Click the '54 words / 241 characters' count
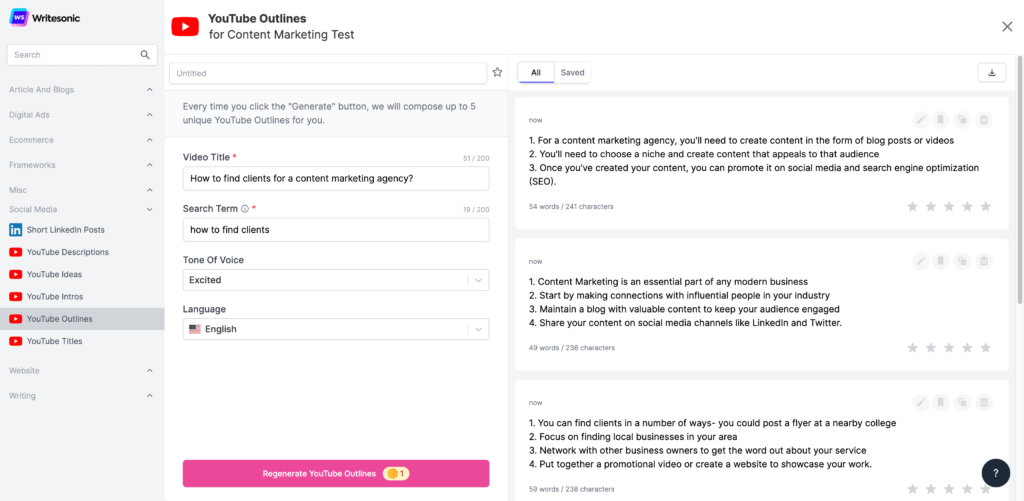This screenshot has height=501, width=1024. 571,206
